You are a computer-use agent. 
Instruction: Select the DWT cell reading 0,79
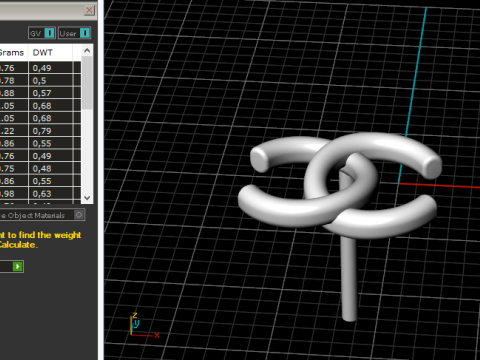click(51, 131)
